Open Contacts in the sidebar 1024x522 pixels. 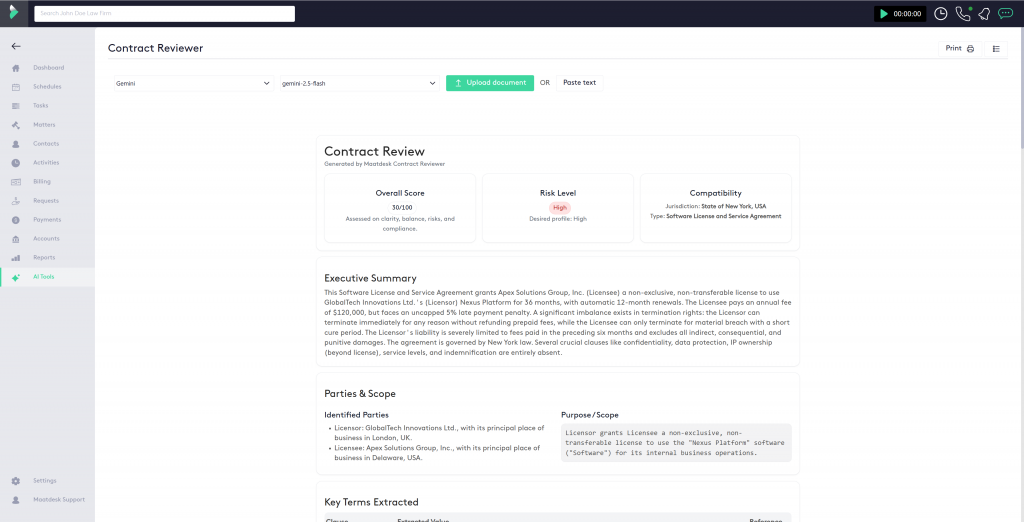pos(46,144)
